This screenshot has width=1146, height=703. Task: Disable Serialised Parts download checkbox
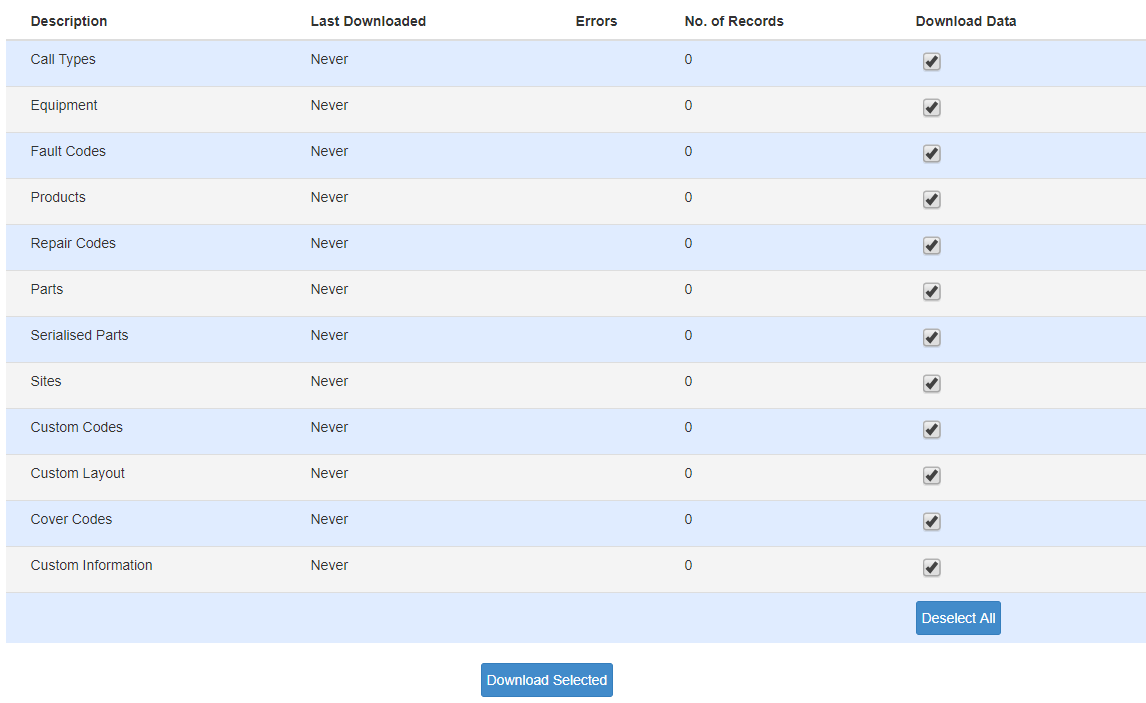(x=931, y=338)
